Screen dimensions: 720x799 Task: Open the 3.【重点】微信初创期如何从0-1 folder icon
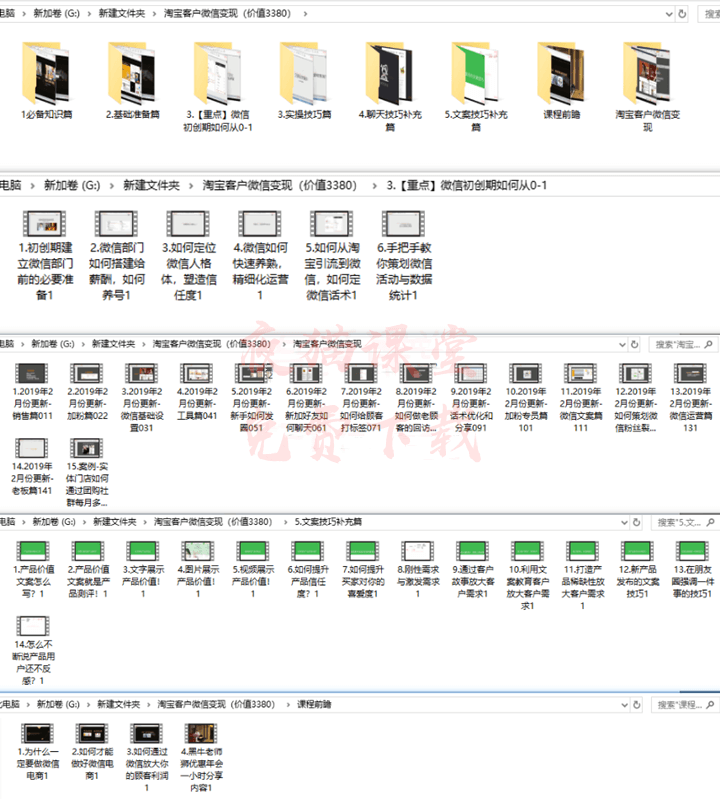point(218,73)
